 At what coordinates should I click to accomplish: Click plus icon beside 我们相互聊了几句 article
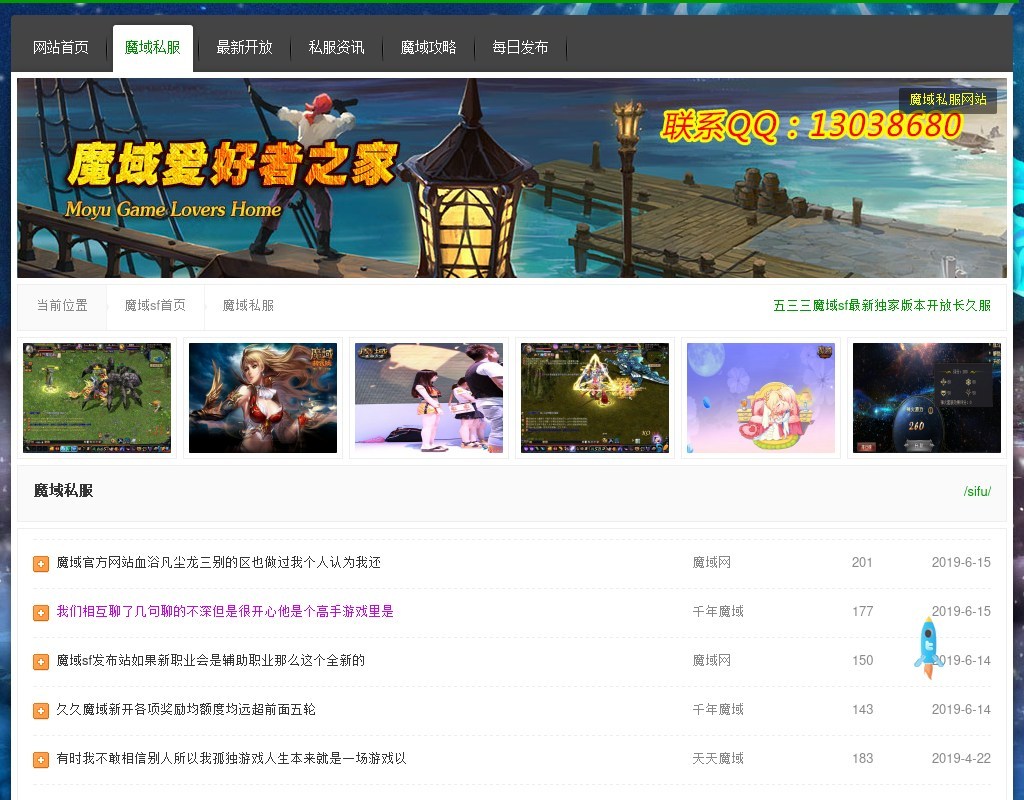click(x=41, y=613)
